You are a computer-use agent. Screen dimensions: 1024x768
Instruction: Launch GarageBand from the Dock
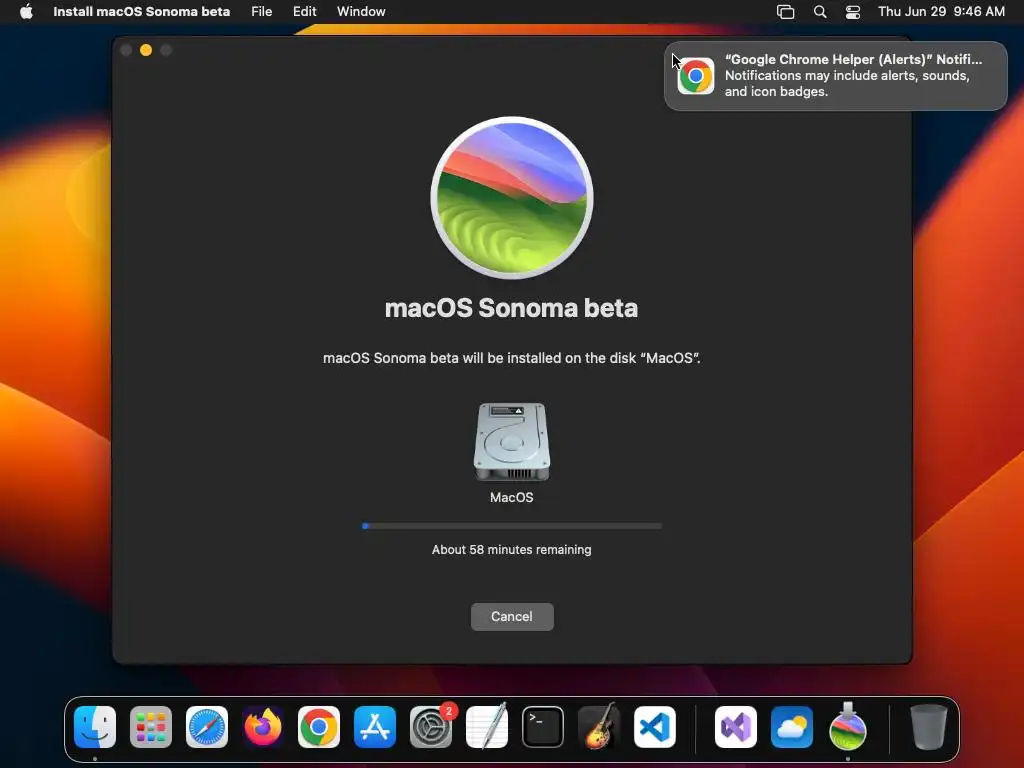[599, 726]
